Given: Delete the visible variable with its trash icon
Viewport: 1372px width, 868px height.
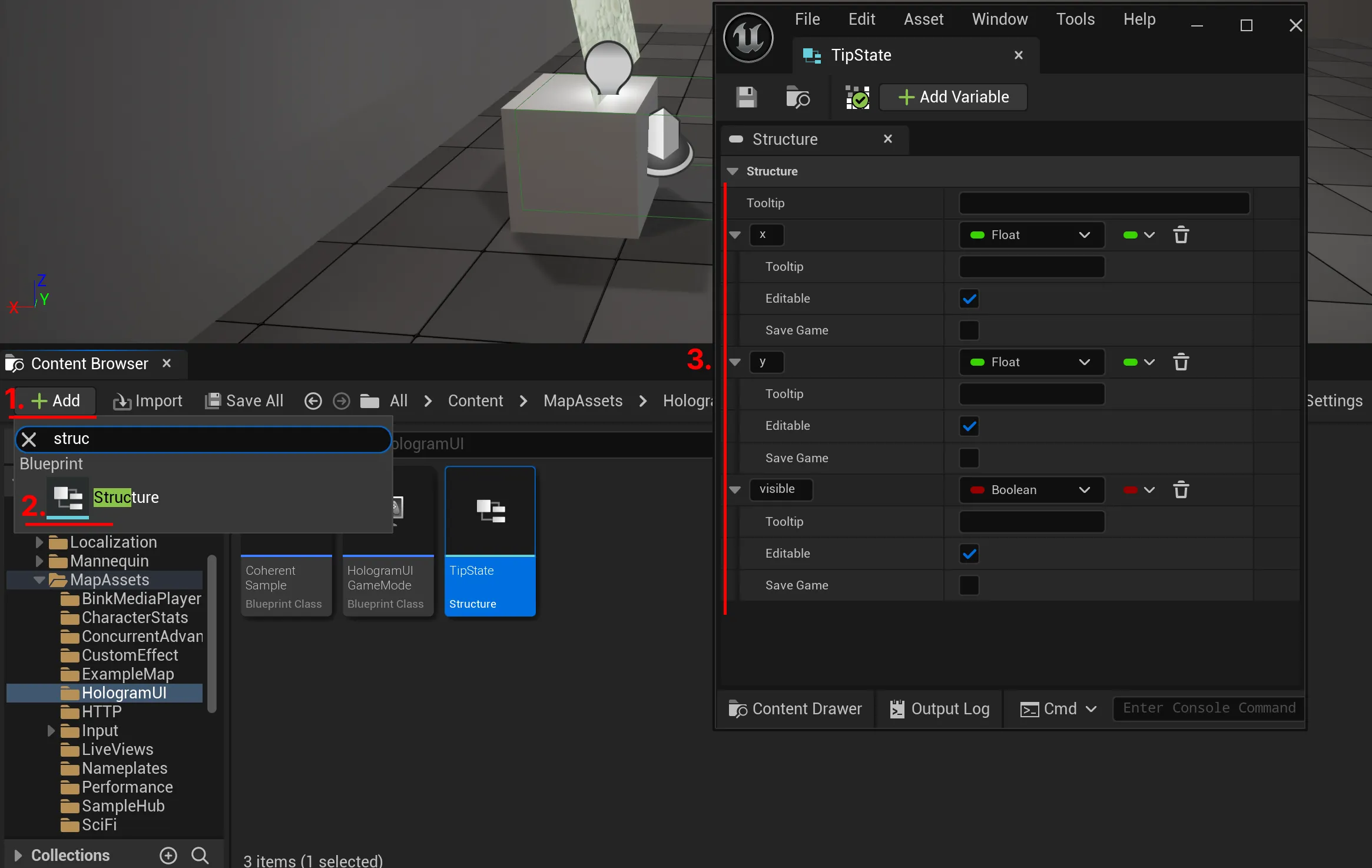Looking at the screenshot, I should (x=1181, y=490).
